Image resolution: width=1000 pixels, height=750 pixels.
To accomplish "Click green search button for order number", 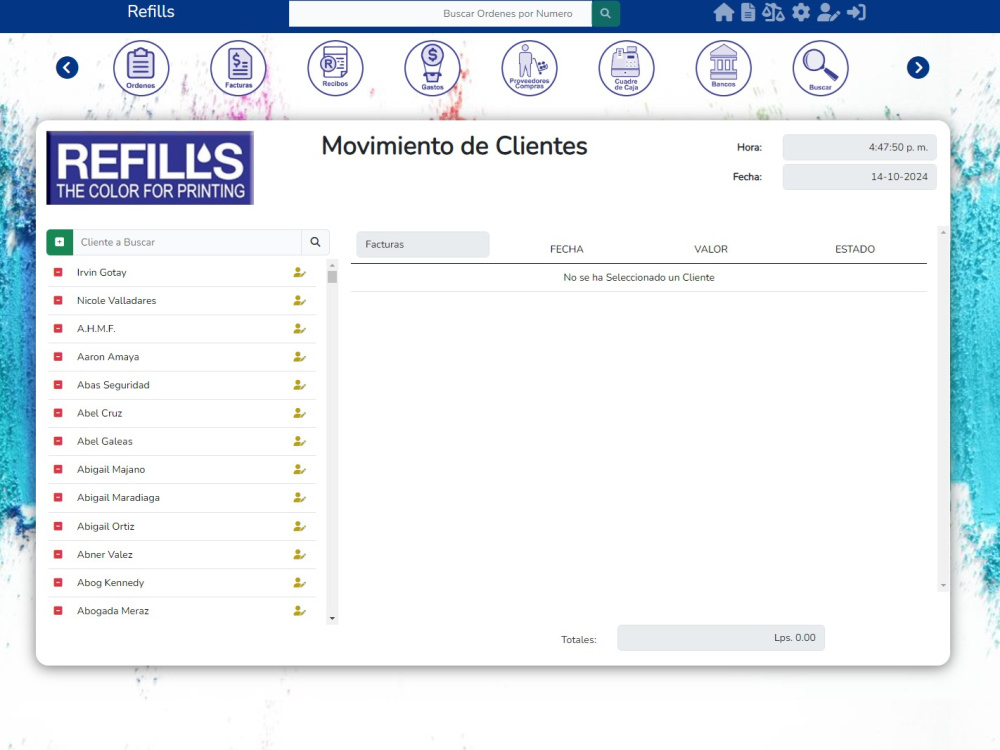I will (605, 13).
